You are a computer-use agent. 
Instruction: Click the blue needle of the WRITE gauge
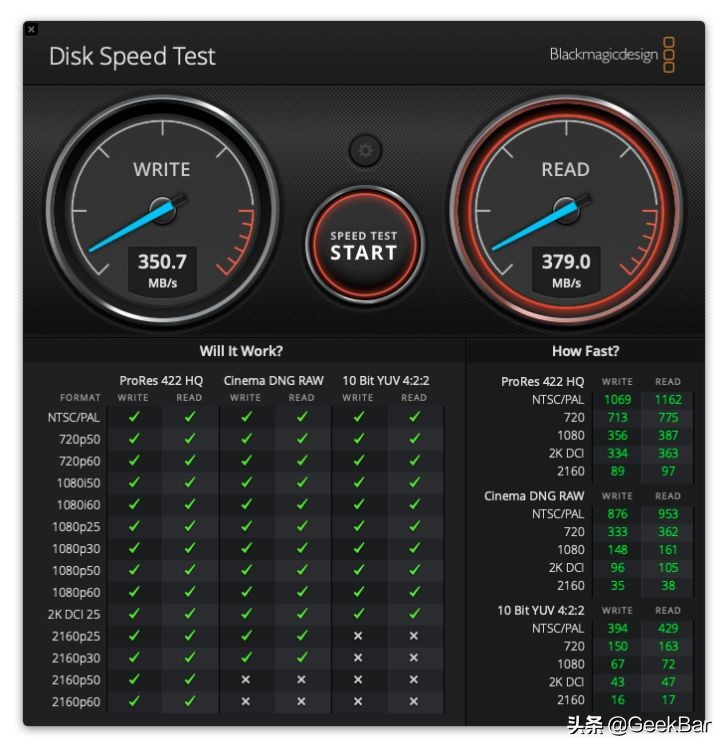pyautogui.click(x=131, y=226)
